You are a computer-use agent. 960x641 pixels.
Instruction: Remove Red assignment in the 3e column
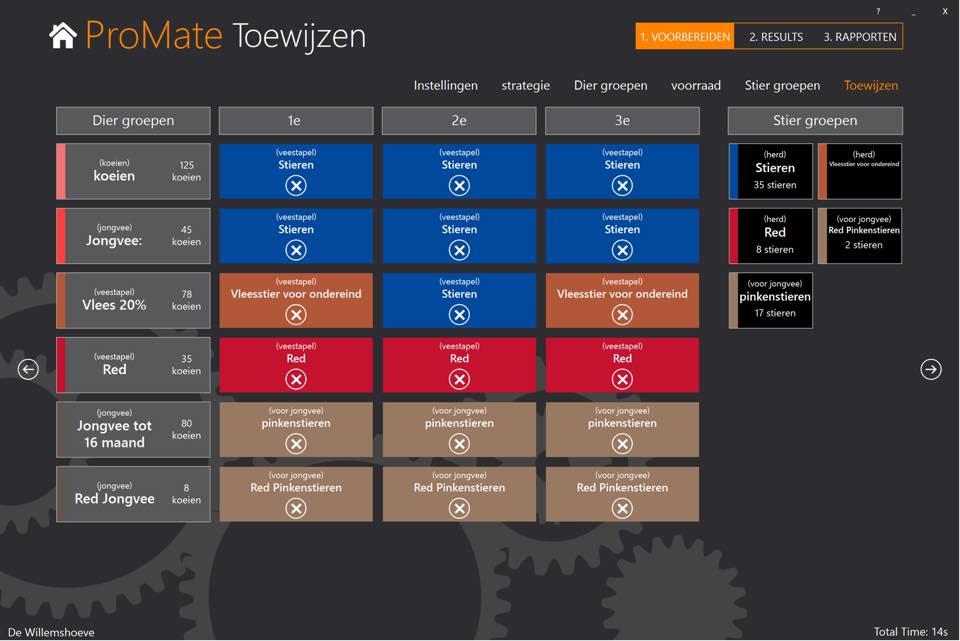tap(622, 379)
